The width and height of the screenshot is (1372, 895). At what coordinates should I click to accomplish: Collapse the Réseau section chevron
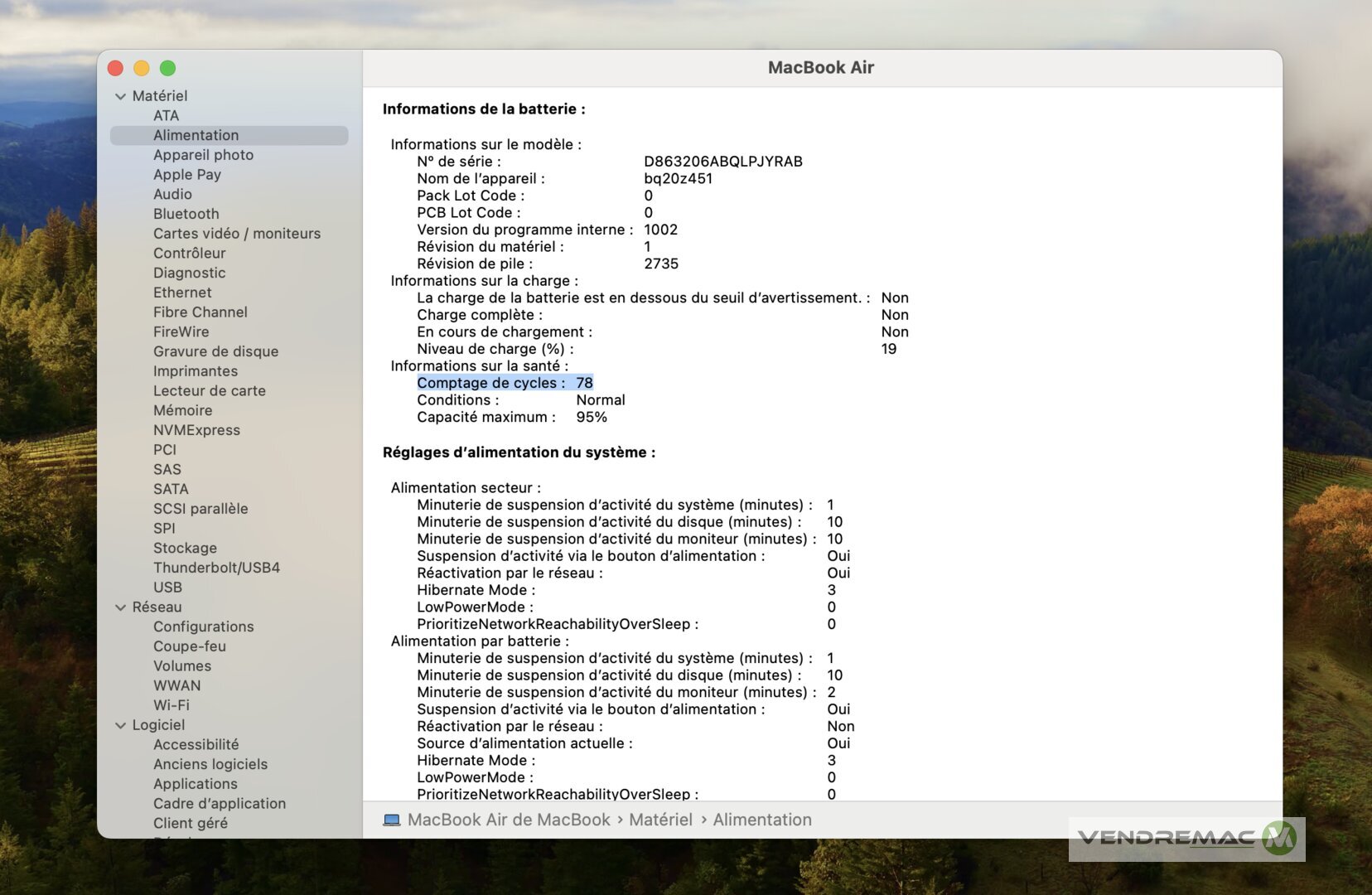[121, 607]
